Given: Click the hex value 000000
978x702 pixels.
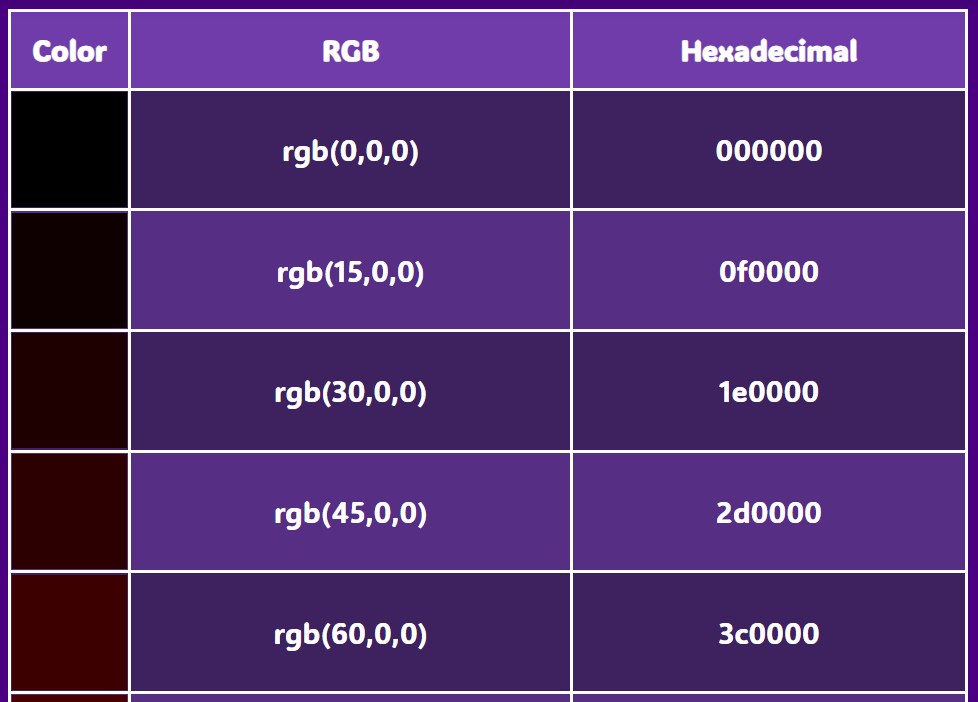Looking at the screenshot, I should point(769,151).
